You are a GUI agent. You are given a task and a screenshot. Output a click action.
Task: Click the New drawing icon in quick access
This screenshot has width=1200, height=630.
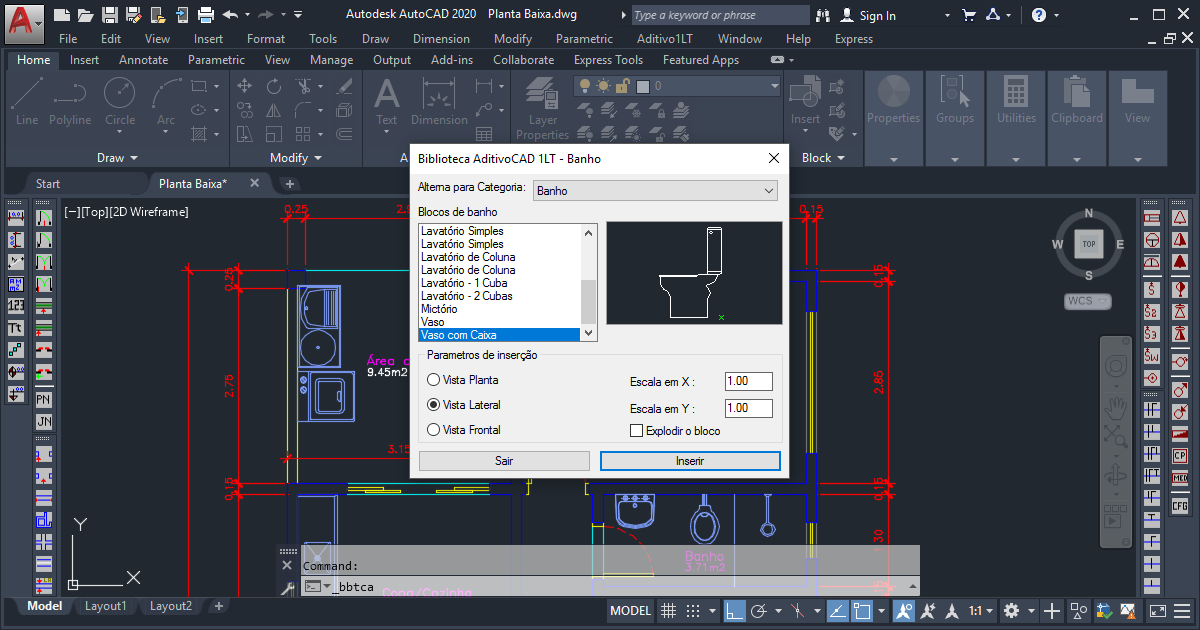tap(63, 15)
